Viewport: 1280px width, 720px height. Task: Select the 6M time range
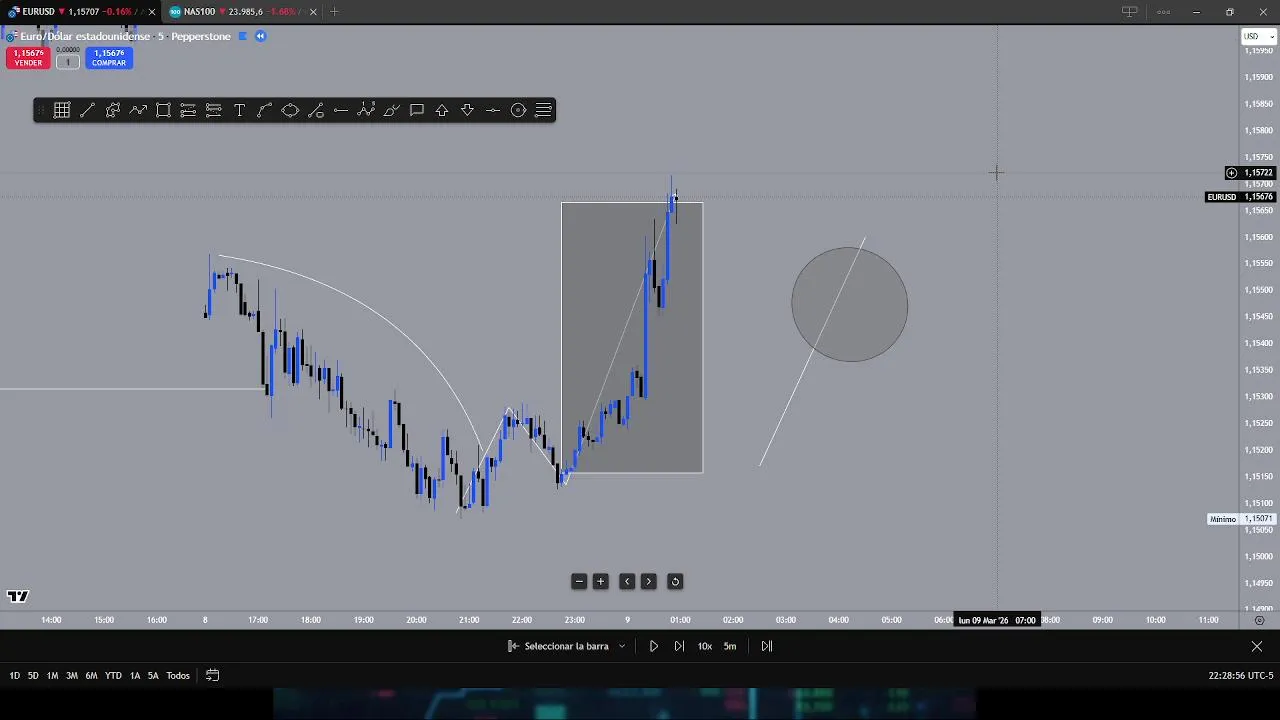pos(91,675)
